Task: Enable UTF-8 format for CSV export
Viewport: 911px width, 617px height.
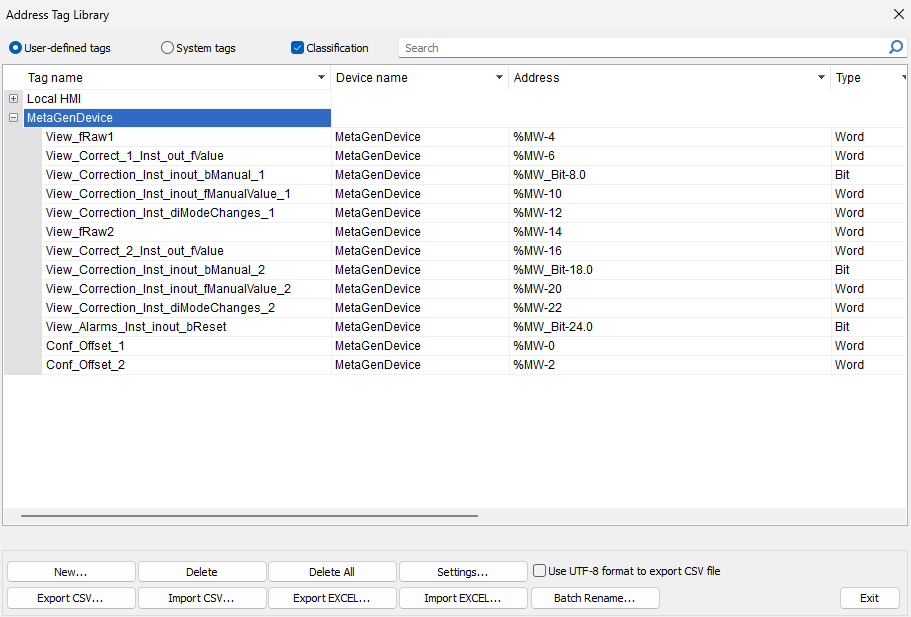Action: [540, 571]
